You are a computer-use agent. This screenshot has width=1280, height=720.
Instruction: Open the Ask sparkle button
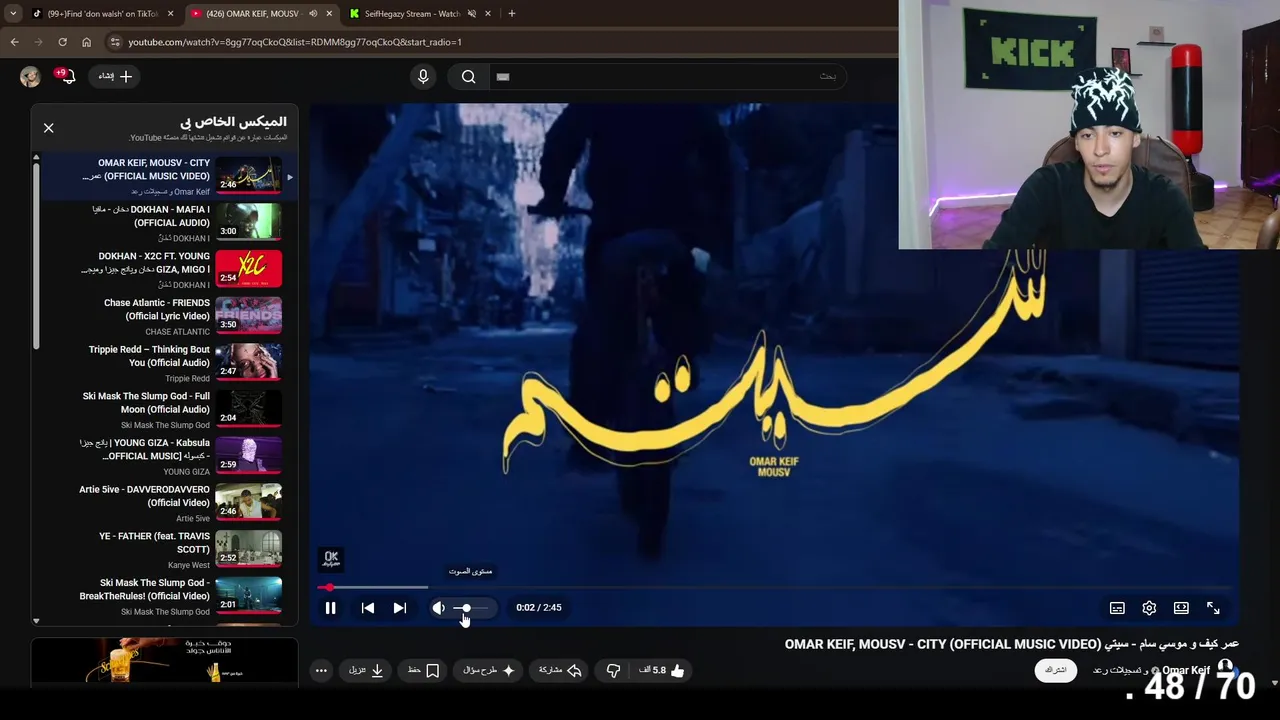[x=489, y=671]
